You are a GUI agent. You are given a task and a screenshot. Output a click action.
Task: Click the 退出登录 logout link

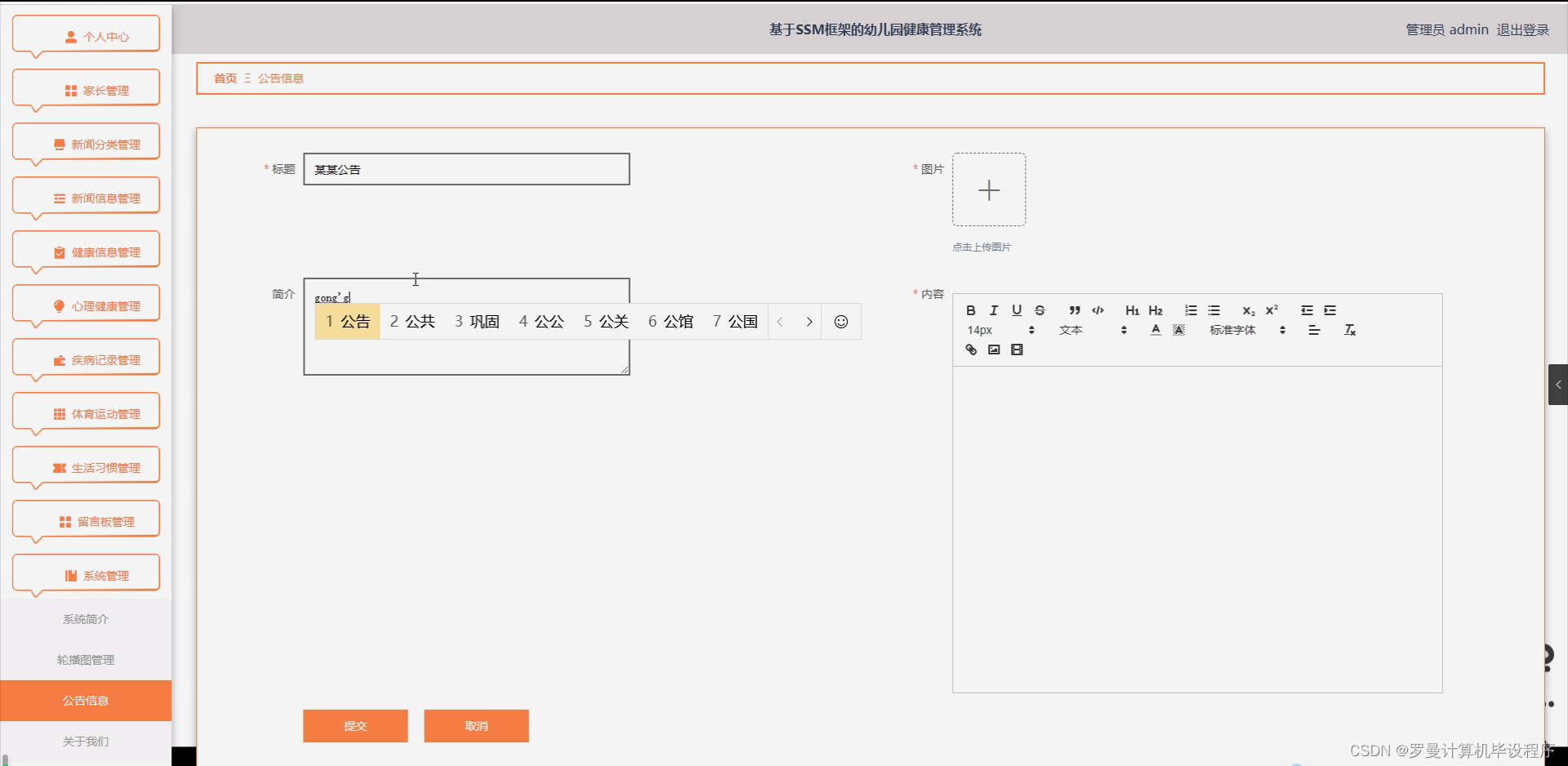[1522, 29]
